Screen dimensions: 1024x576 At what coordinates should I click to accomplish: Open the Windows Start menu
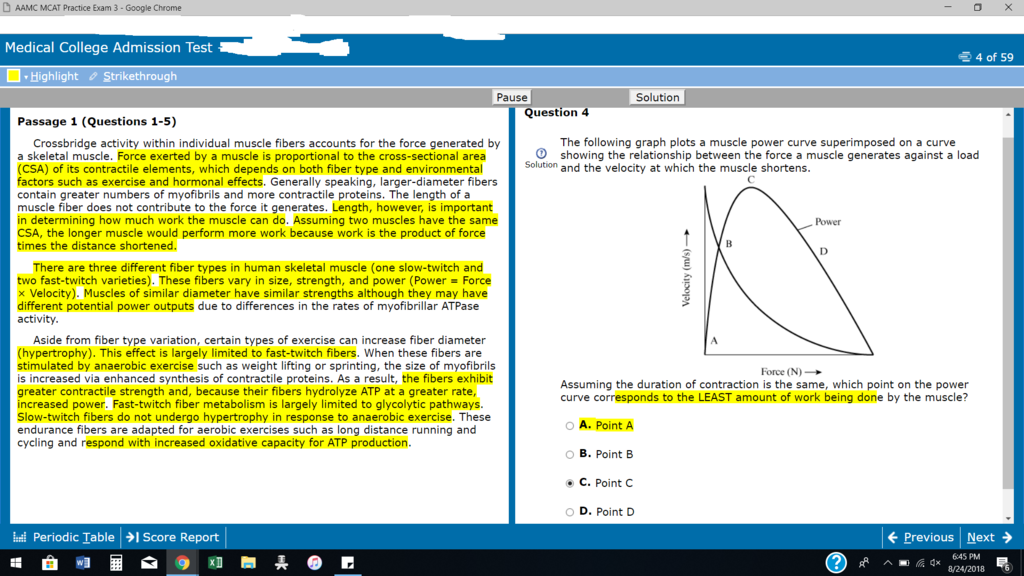(16, 563)
